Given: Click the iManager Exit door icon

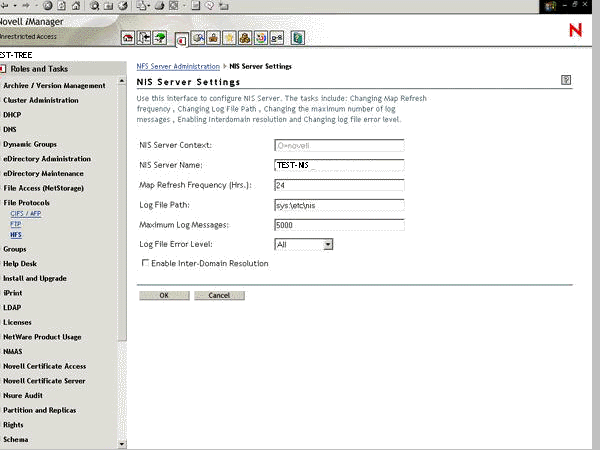Looking at the screenshot, I should pyautogui.click(x=144, y=38).
